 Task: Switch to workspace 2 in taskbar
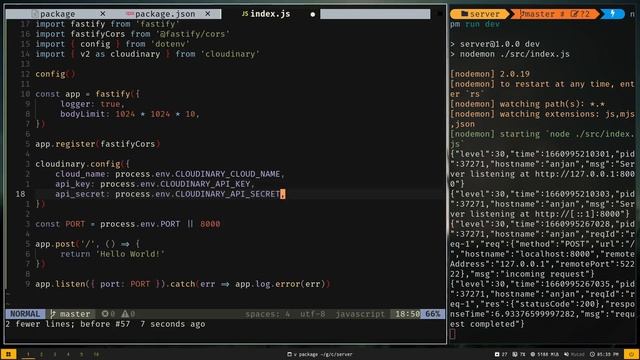[x=42, y=354]
